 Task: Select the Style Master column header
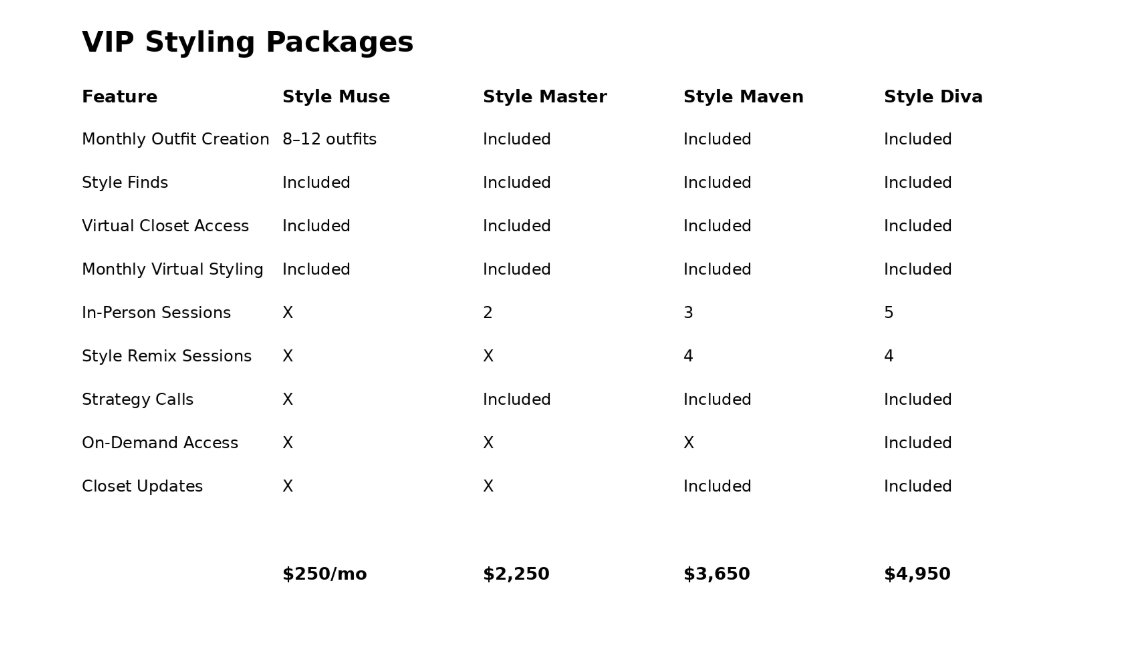[x=544, y=97]
